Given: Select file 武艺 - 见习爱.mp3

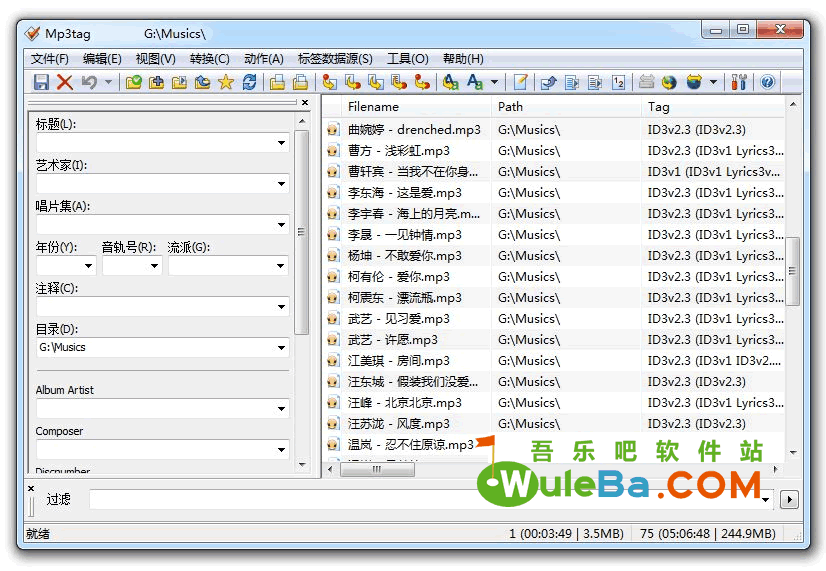Looking at the screenshot, I should tap(399, 319).
